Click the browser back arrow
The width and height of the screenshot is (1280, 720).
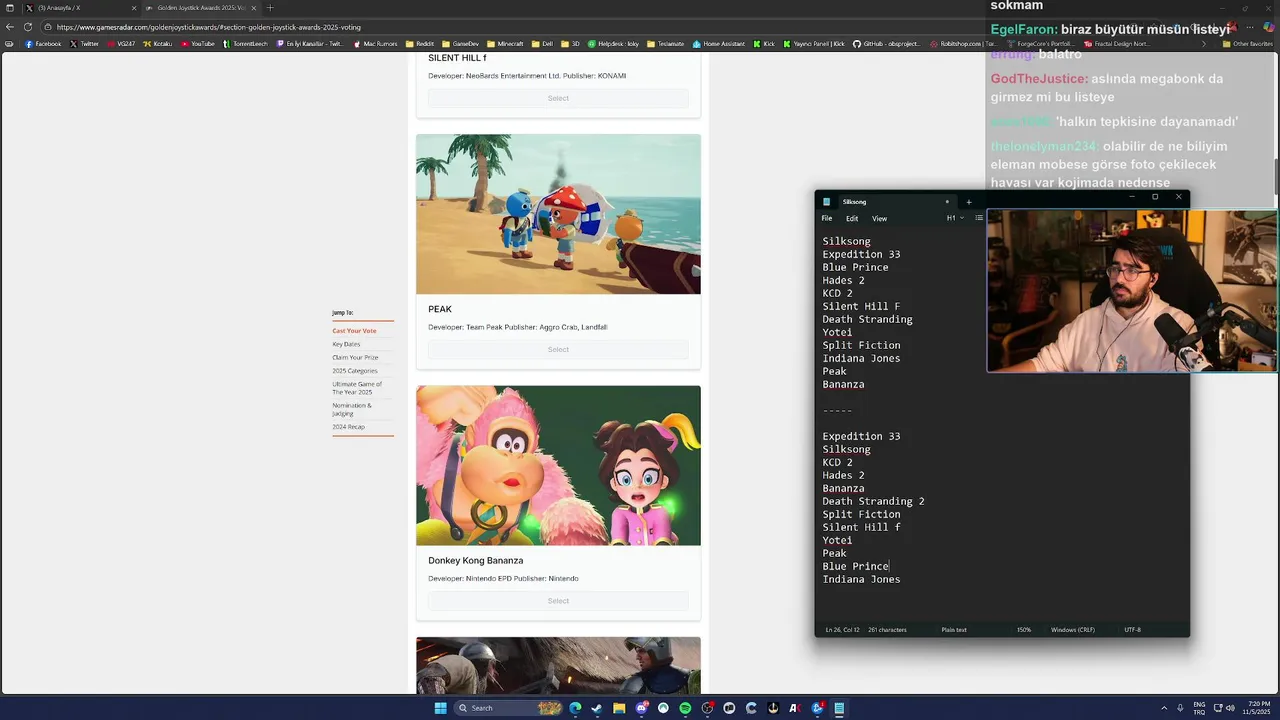point(10,27)
